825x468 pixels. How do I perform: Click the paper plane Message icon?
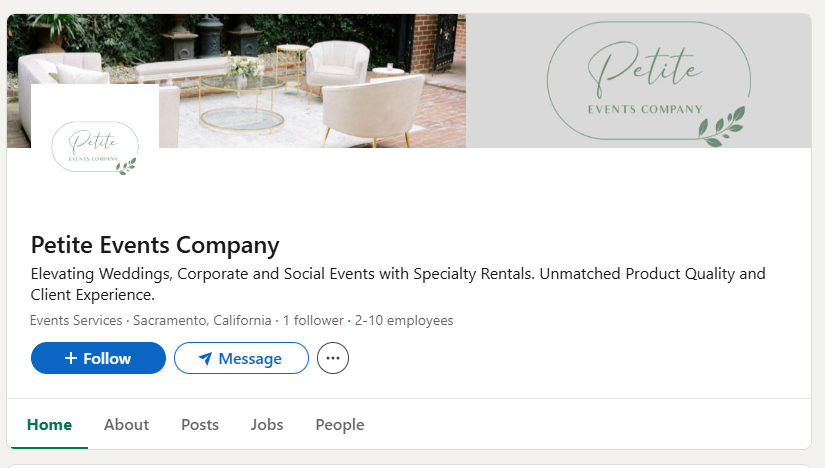(x=205, y=358)
